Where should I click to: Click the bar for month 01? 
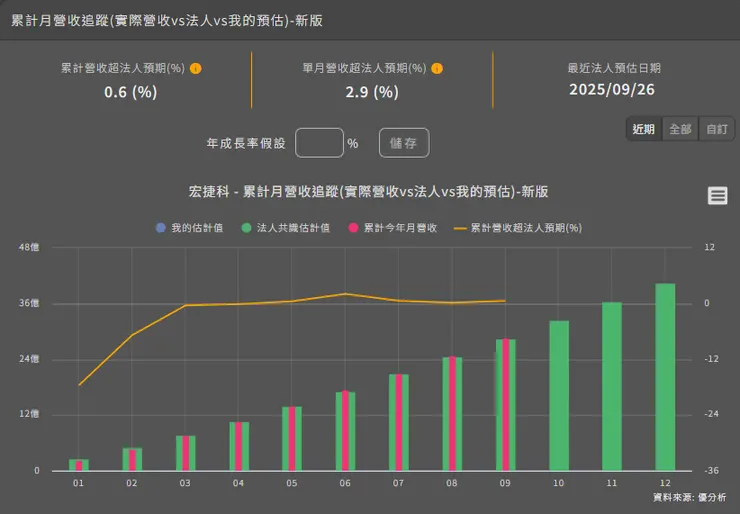[x=79, y=465]
